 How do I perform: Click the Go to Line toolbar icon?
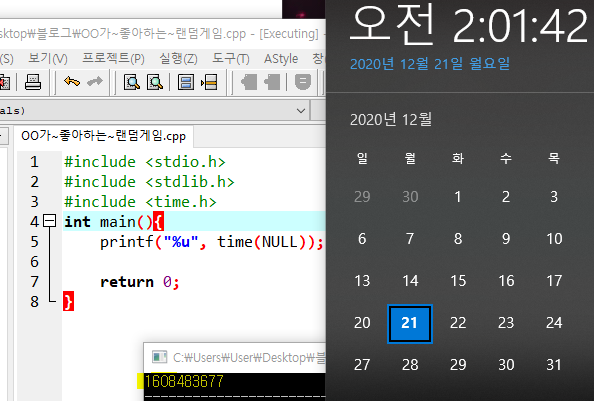click(209, 82)
